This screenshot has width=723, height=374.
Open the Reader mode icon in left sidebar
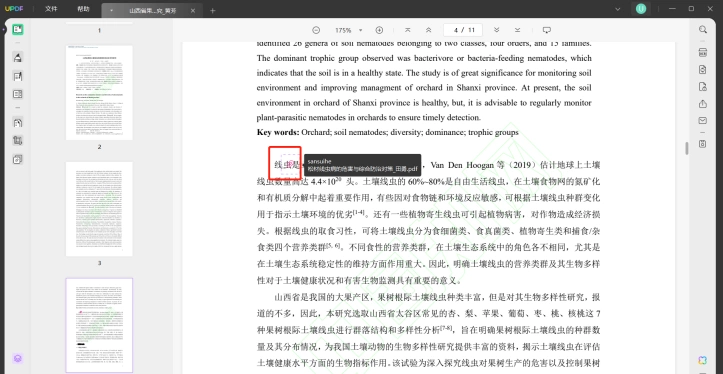pyautogui.click(x=18, y=30)
